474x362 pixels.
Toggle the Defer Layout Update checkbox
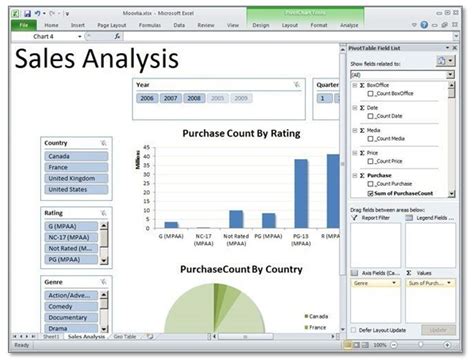(x=354, y=330)
